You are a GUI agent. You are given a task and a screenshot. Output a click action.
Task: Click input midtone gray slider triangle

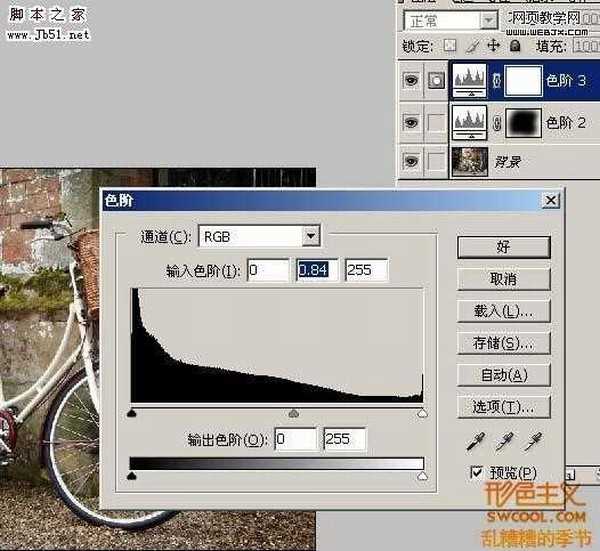pyautogui.click(x=293, y=412)
